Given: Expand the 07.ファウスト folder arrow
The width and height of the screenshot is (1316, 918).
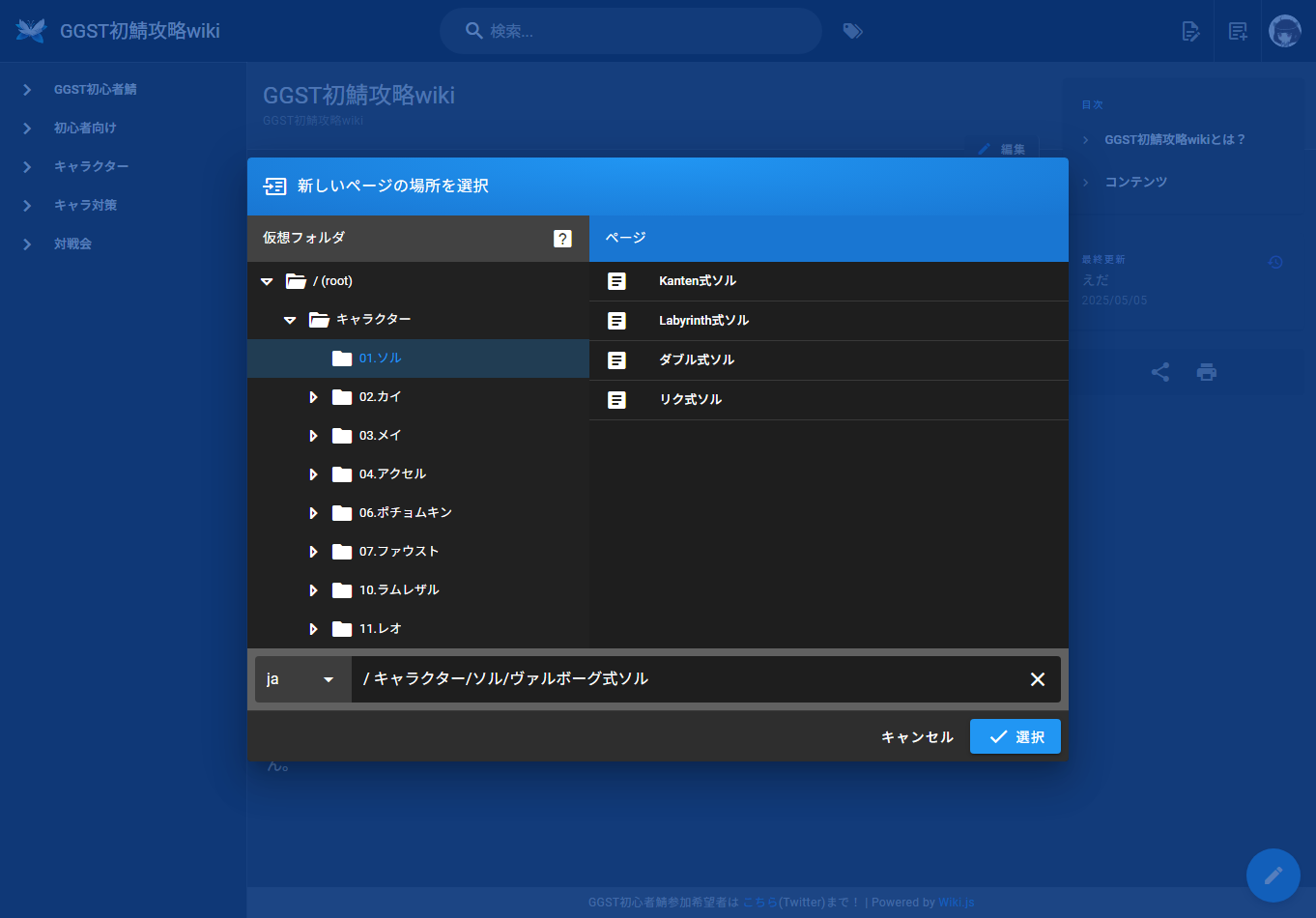Looking at the screenshot, I should (x=313, y=552).
